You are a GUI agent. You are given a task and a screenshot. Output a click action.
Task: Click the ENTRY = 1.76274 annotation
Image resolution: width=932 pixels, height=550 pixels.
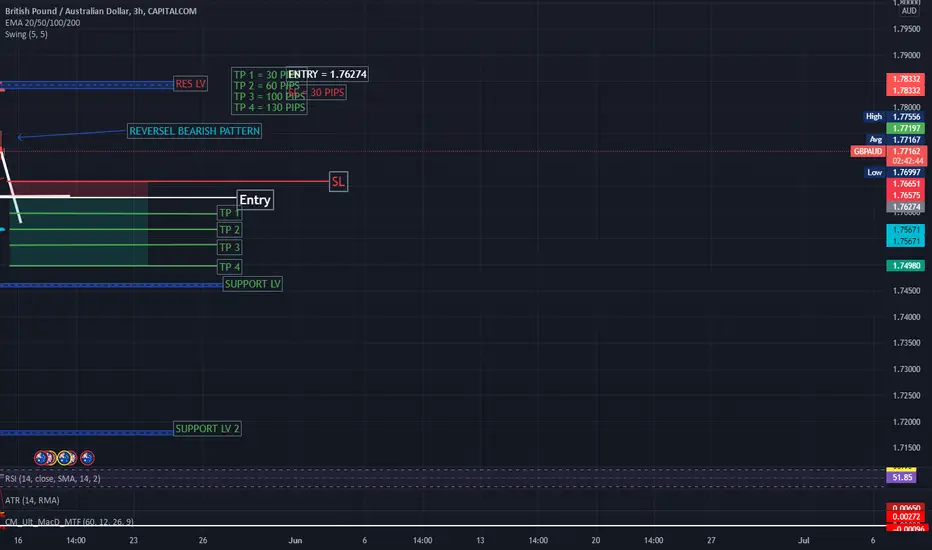coord(327,74)
